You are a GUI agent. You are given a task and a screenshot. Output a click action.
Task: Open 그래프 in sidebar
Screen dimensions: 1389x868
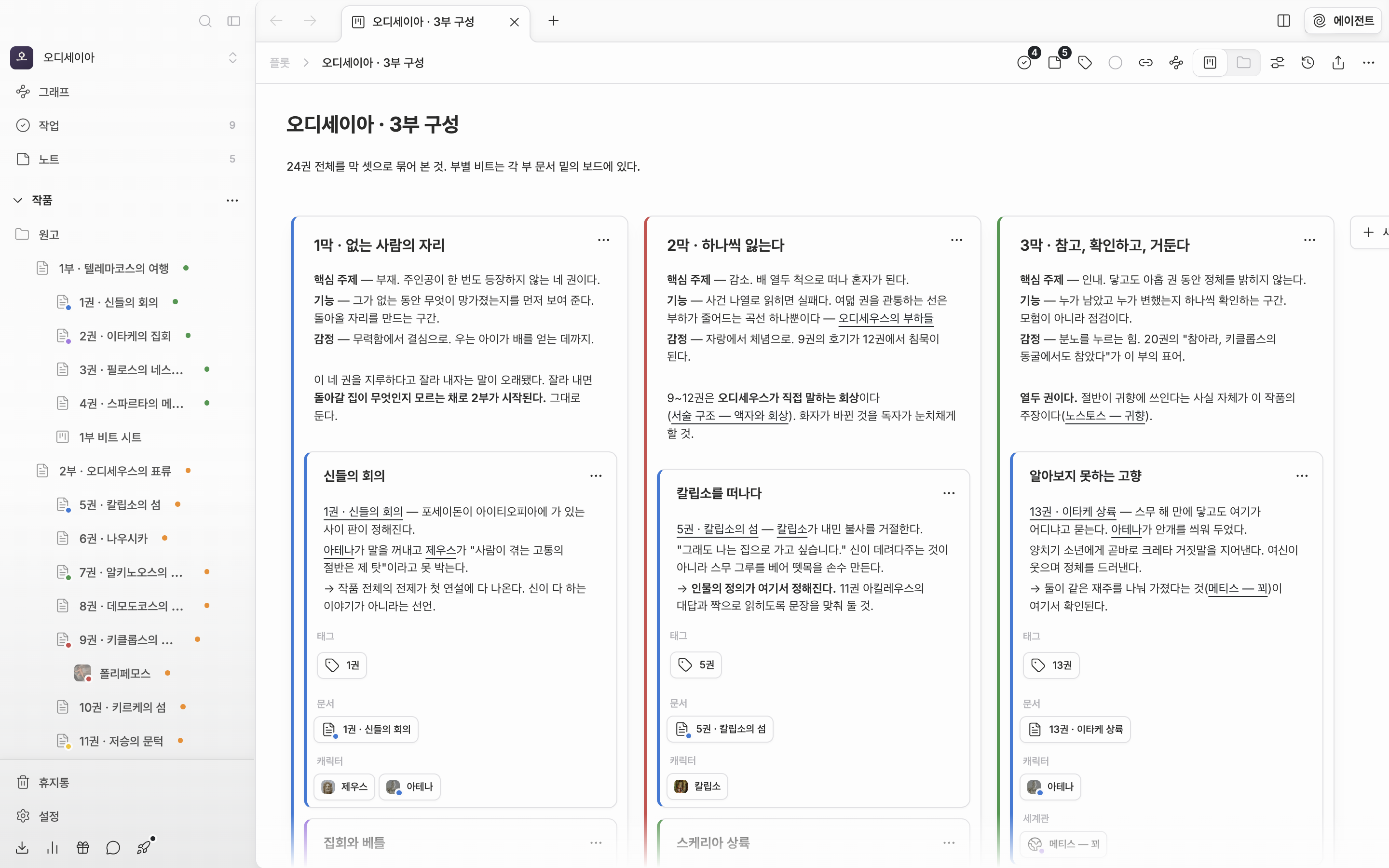(127, 92)
